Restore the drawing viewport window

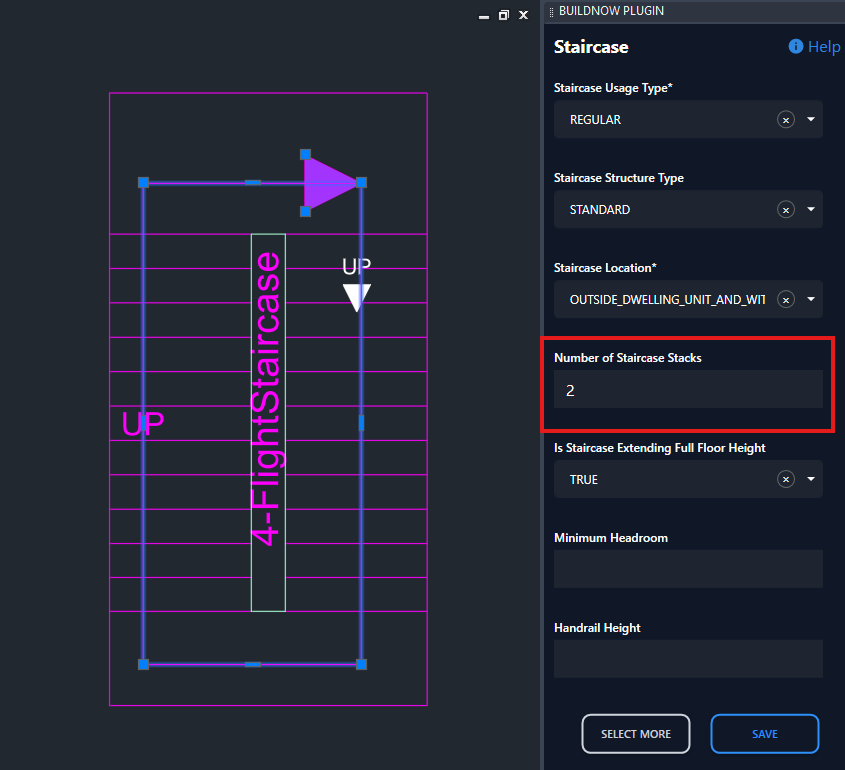coord(503,15)
